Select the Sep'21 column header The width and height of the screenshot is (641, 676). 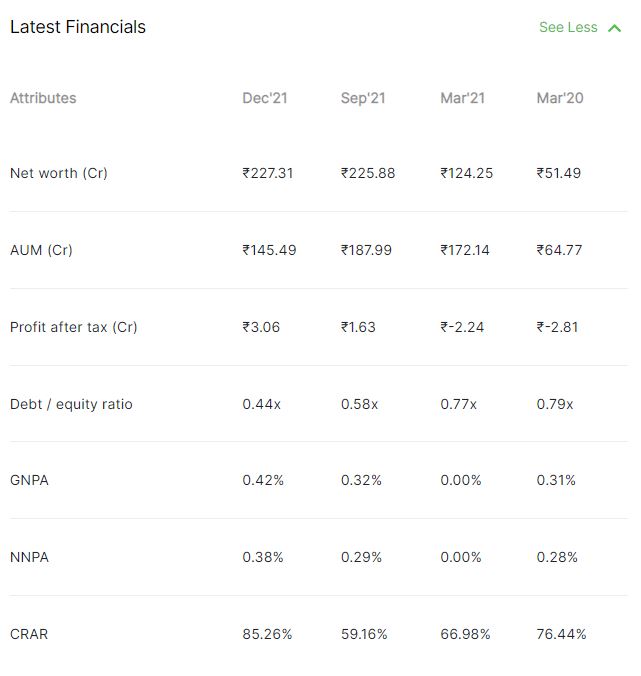363,98
